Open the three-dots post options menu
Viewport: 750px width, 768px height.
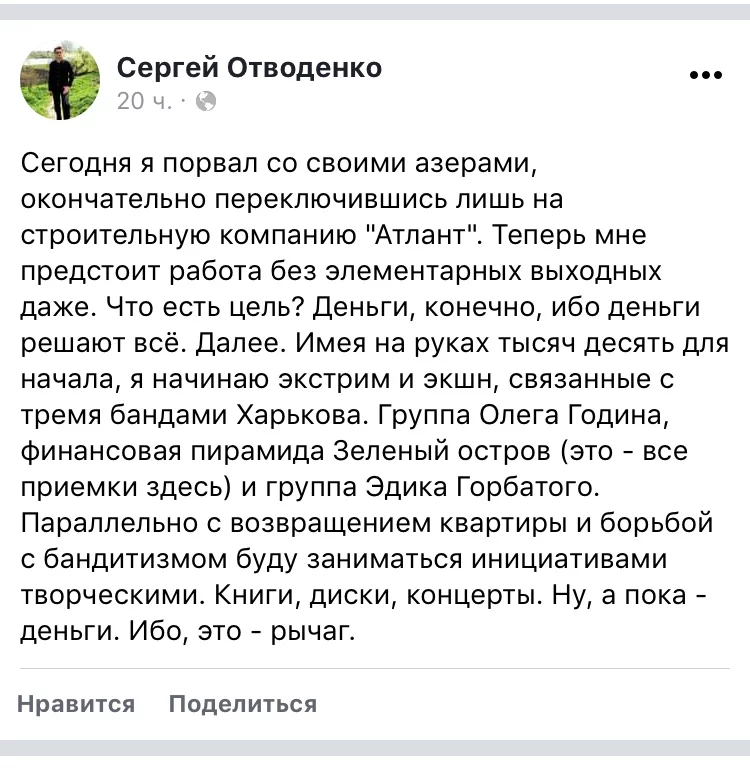click(x=705, y=75)
